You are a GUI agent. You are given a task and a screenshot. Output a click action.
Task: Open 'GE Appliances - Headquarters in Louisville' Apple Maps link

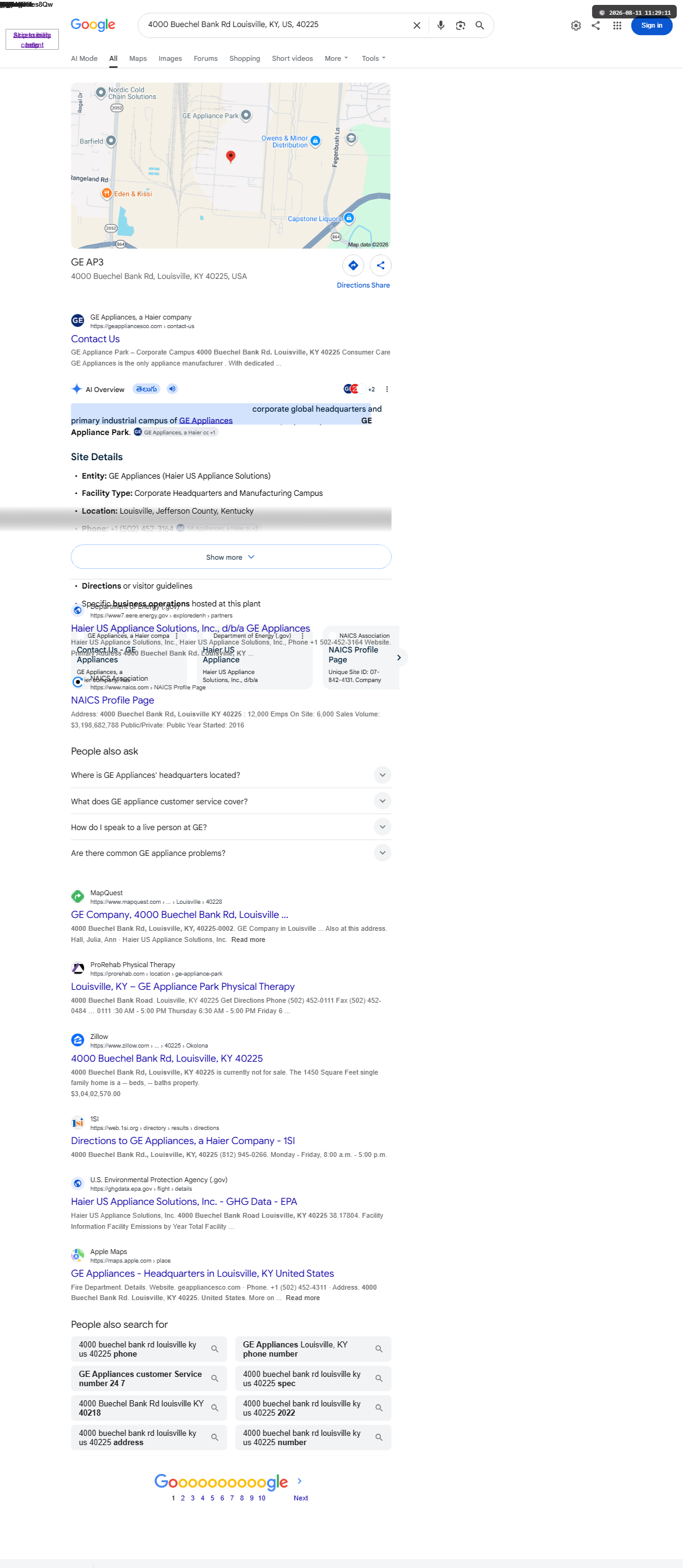[x=202, y=1273]
